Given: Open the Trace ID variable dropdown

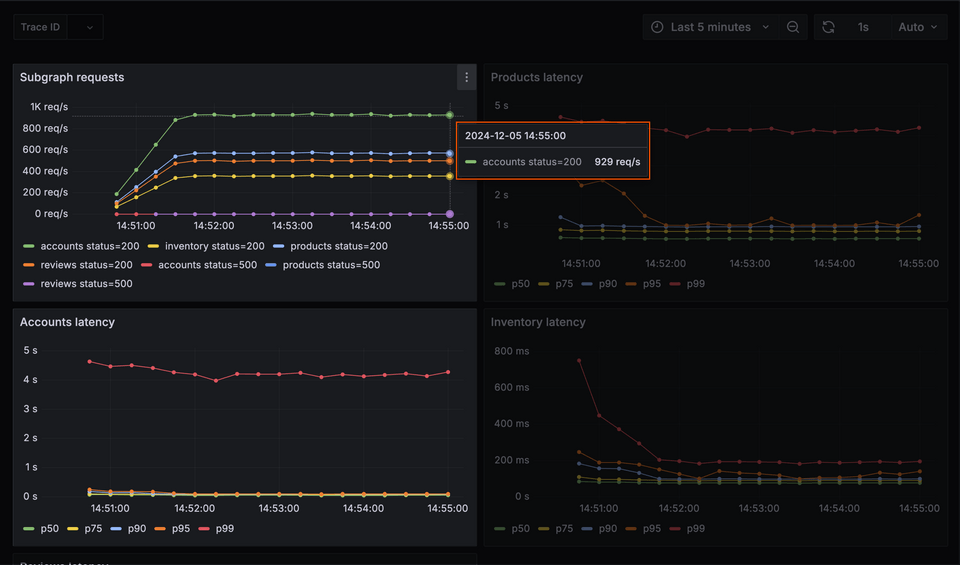Looking at the screenshot, I should pyautogui.click(x=85, y=27).
